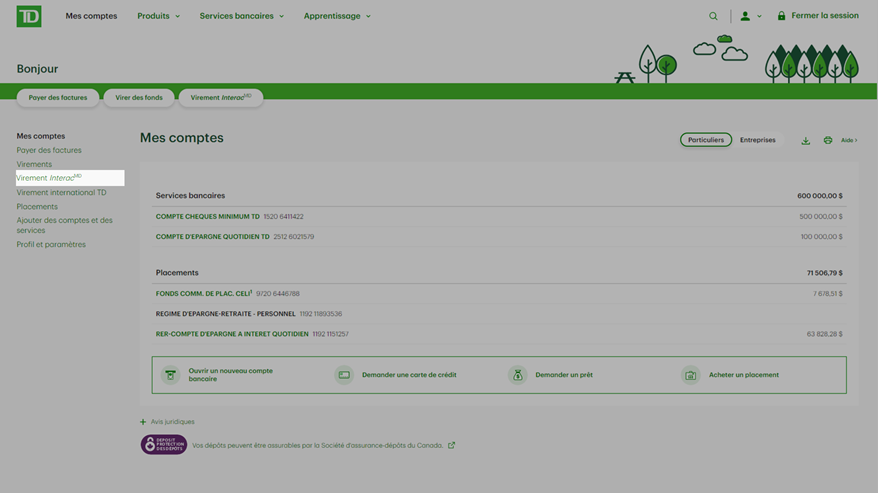Click the lock icon beside Fermer la session
The height and width of the screenshot is (493, 878).
pyautogui.click(x=781, y=16)
